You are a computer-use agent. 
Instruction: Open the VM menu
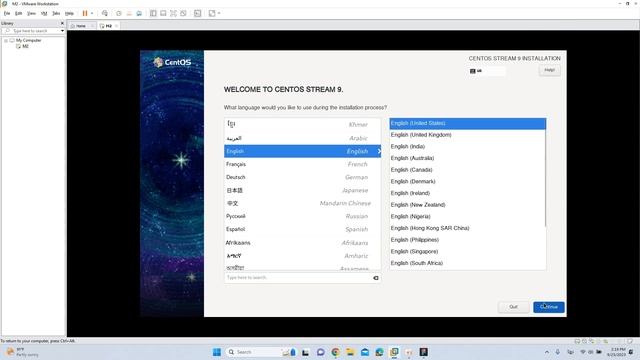pyautogui.click(x=44, y=13)
